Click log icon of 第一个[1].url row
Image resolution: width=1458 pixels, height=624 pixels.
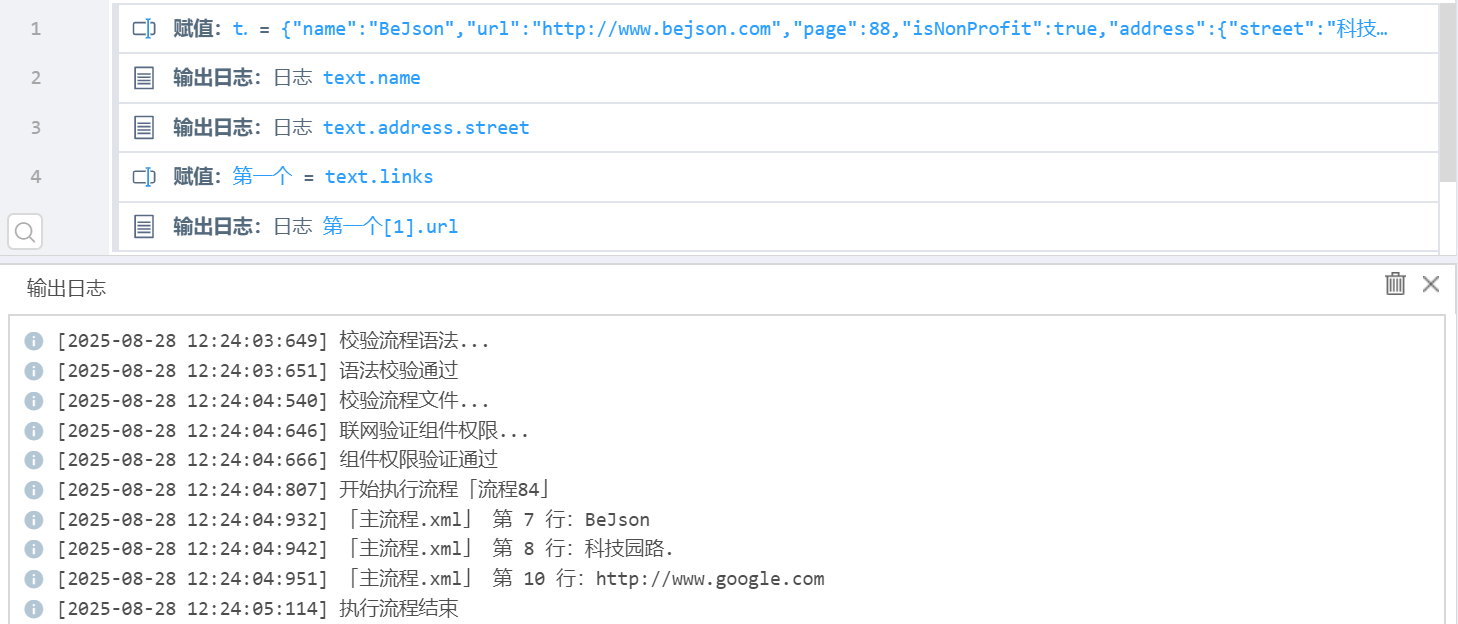144,227
